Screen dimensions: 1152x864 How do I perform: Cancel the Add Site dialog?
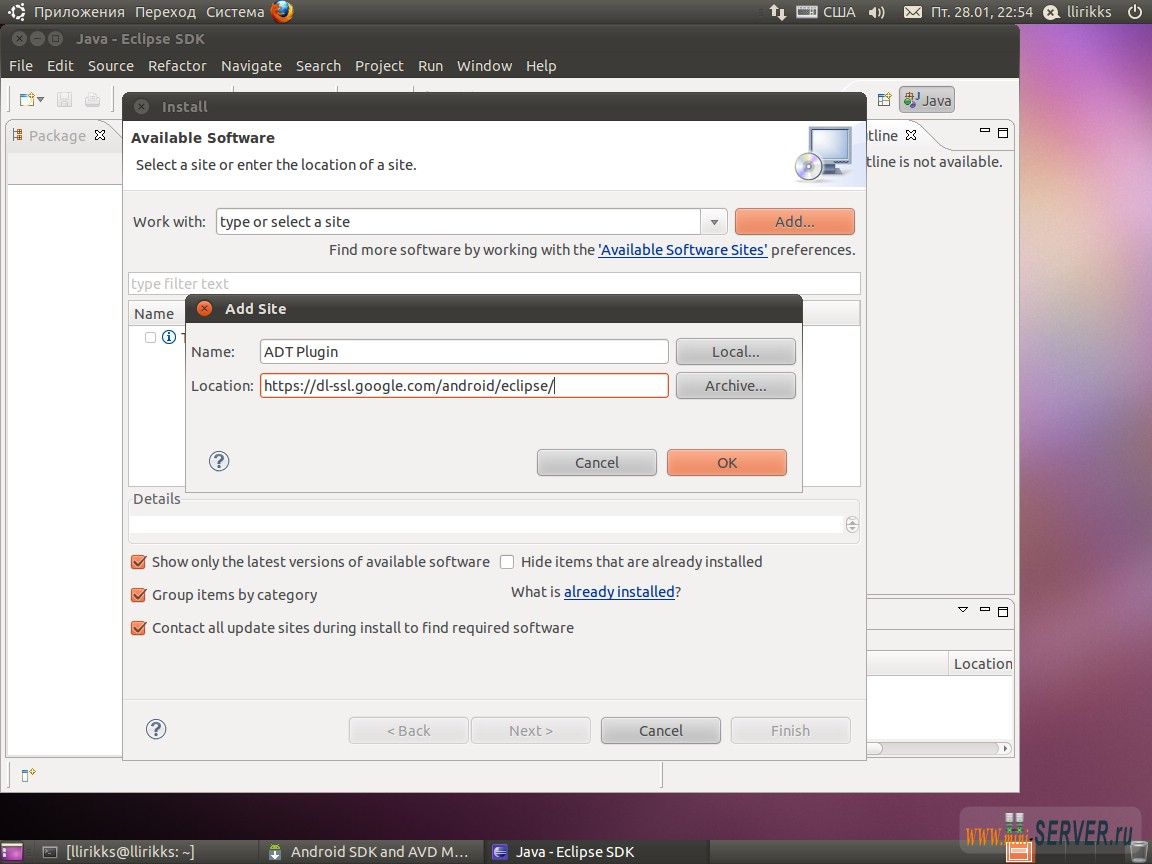tap(597, 463)
